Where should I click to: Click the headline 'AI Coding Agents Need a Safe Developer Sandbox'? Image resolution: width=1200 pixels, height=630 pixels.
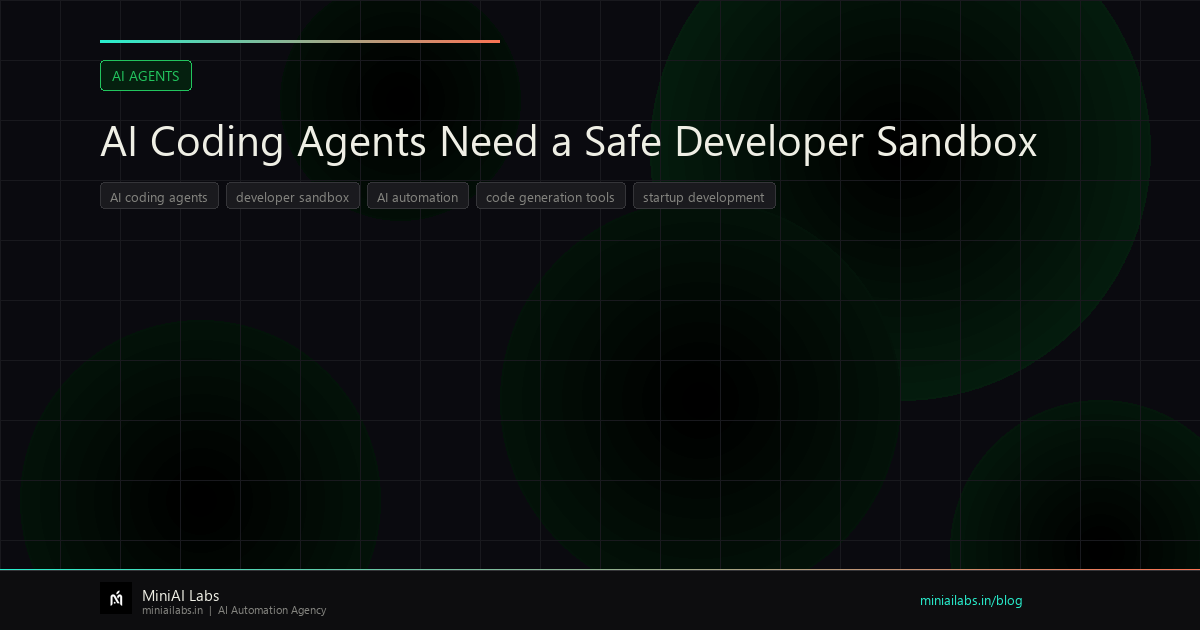click(569, 143)
